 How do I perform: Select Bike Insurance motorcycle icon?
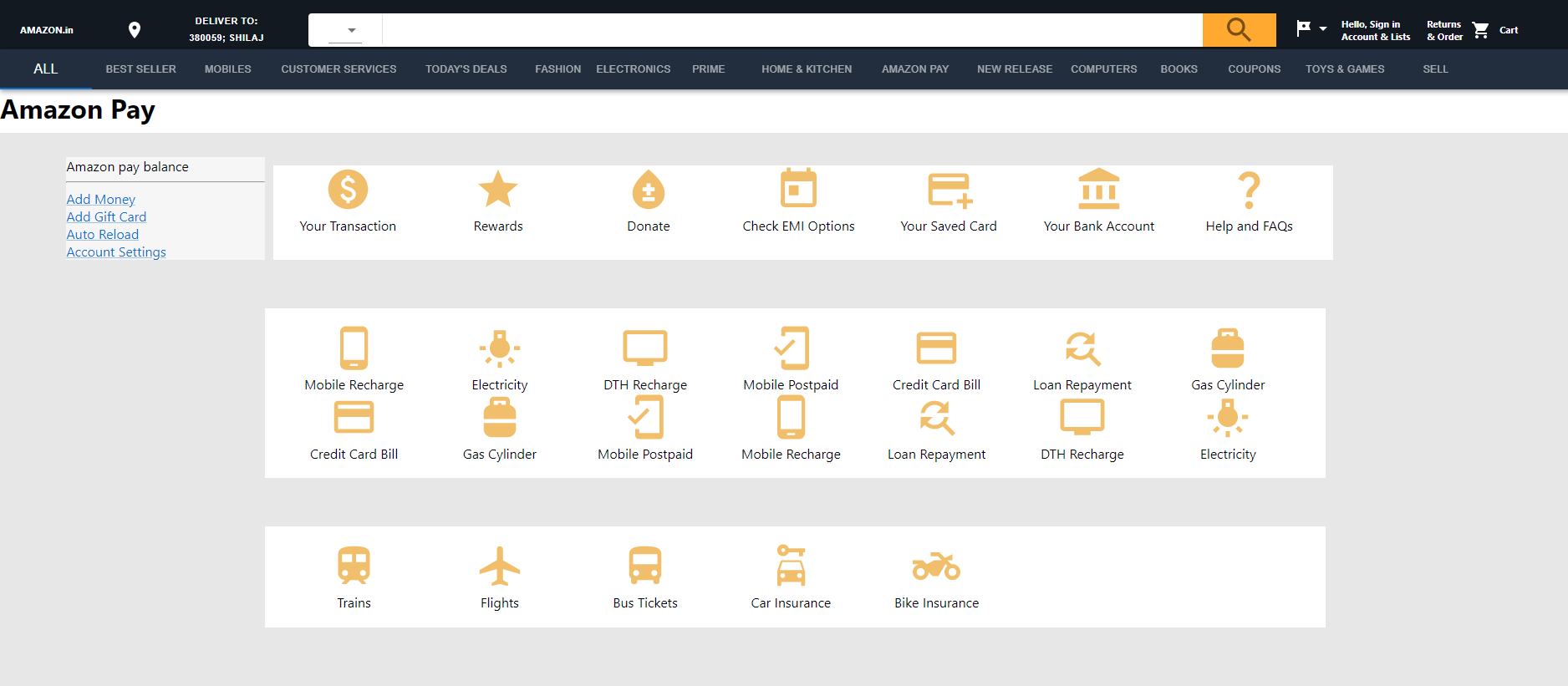tap(936, 566)
